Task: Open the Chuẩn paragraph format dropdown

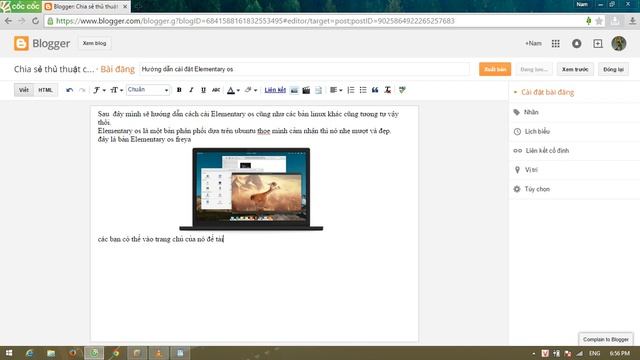Action: (x=148, y=90)
